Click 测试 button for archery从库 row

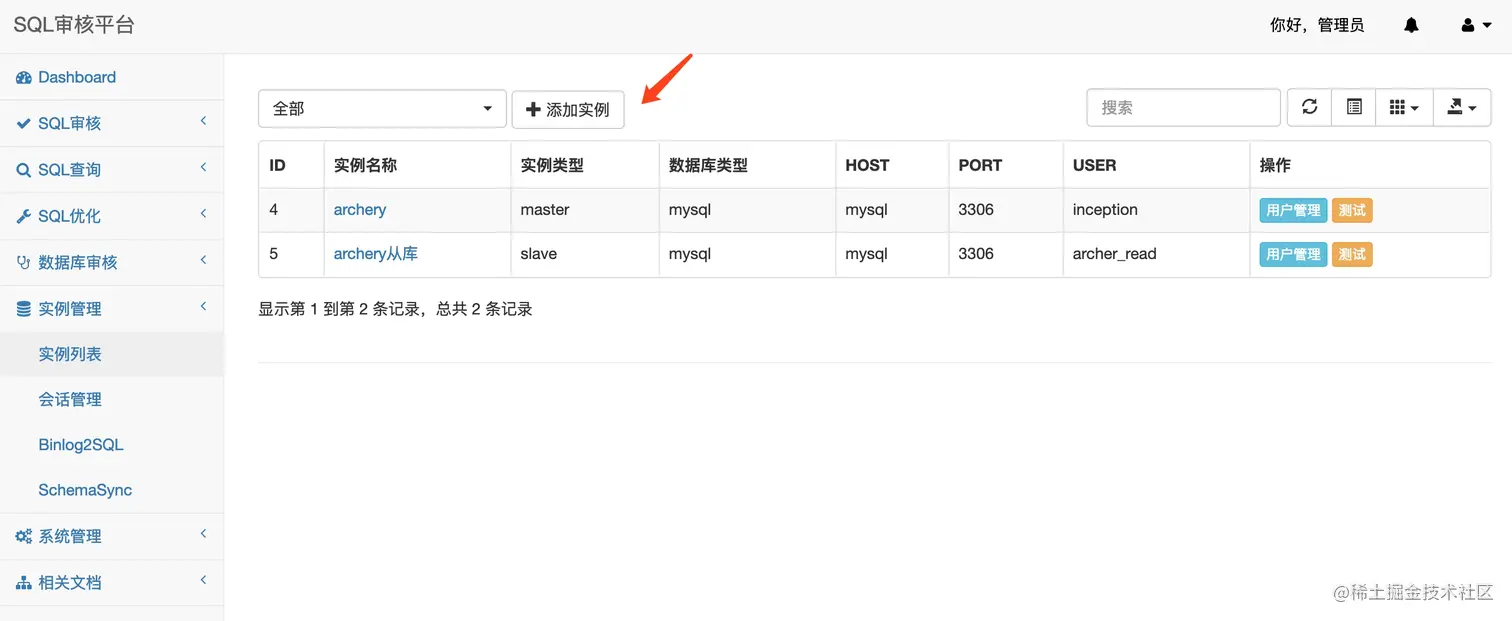1352,254
